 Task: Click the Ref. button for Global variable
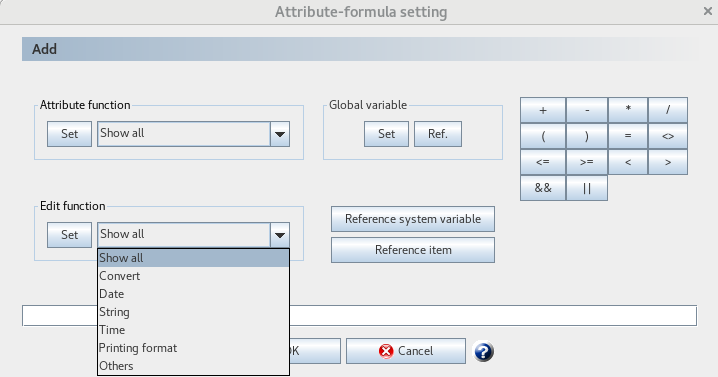tap(438, 134)
